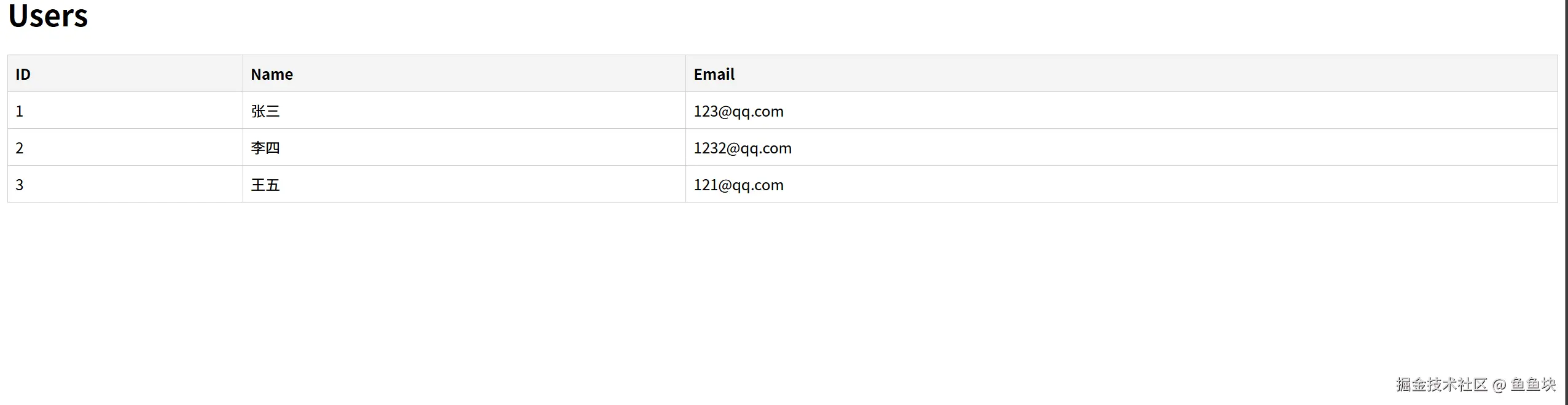Click the 掘金技术社区 watermark text
Image resolution: width=1568 pixels, height=405 pixels.
point(1441,385)
